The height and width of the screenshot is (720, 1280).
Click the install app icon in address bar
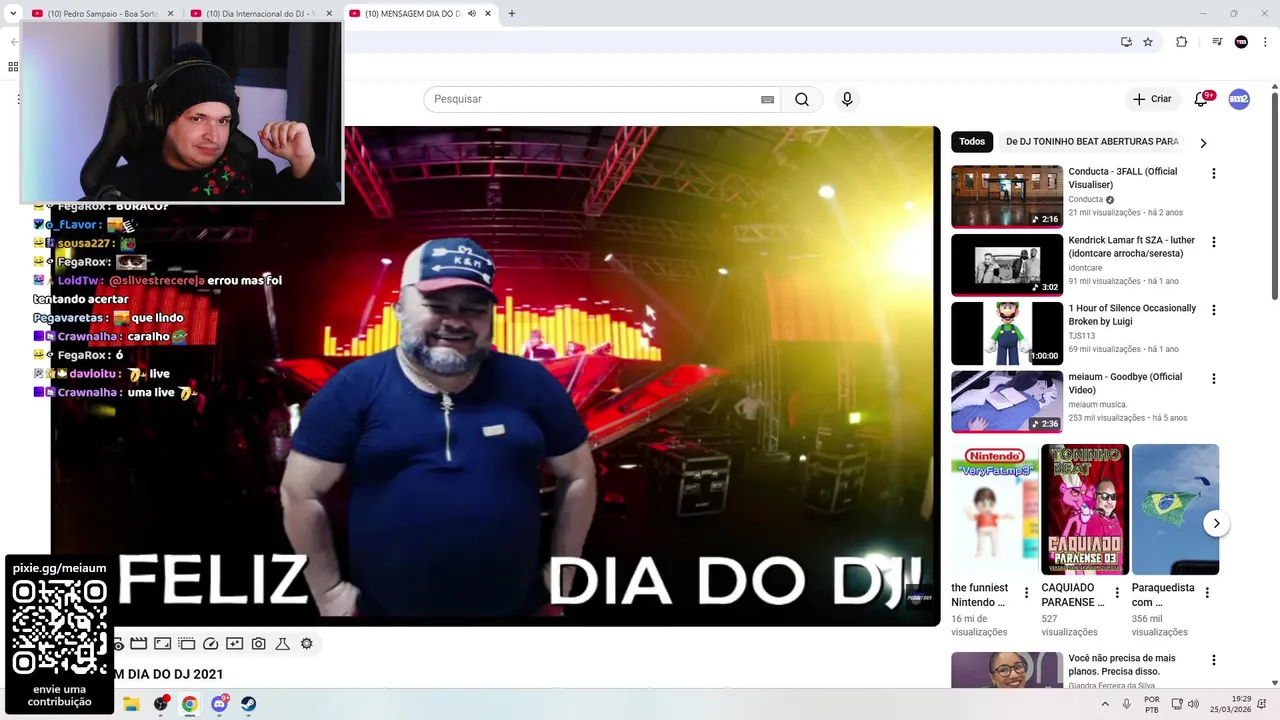pos(1126,42)
